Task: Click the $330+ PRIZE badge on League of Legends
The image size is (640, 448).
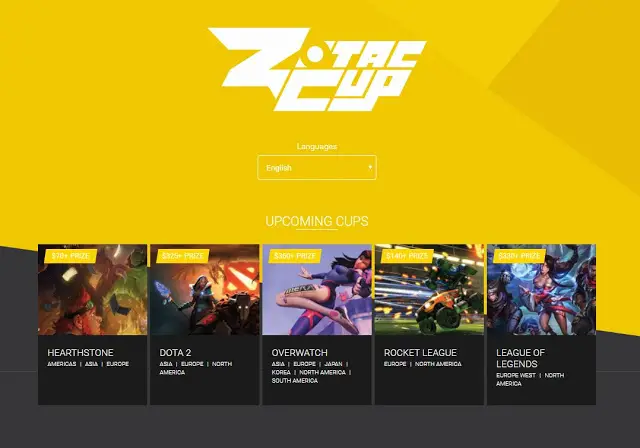Action: [519, 256]
